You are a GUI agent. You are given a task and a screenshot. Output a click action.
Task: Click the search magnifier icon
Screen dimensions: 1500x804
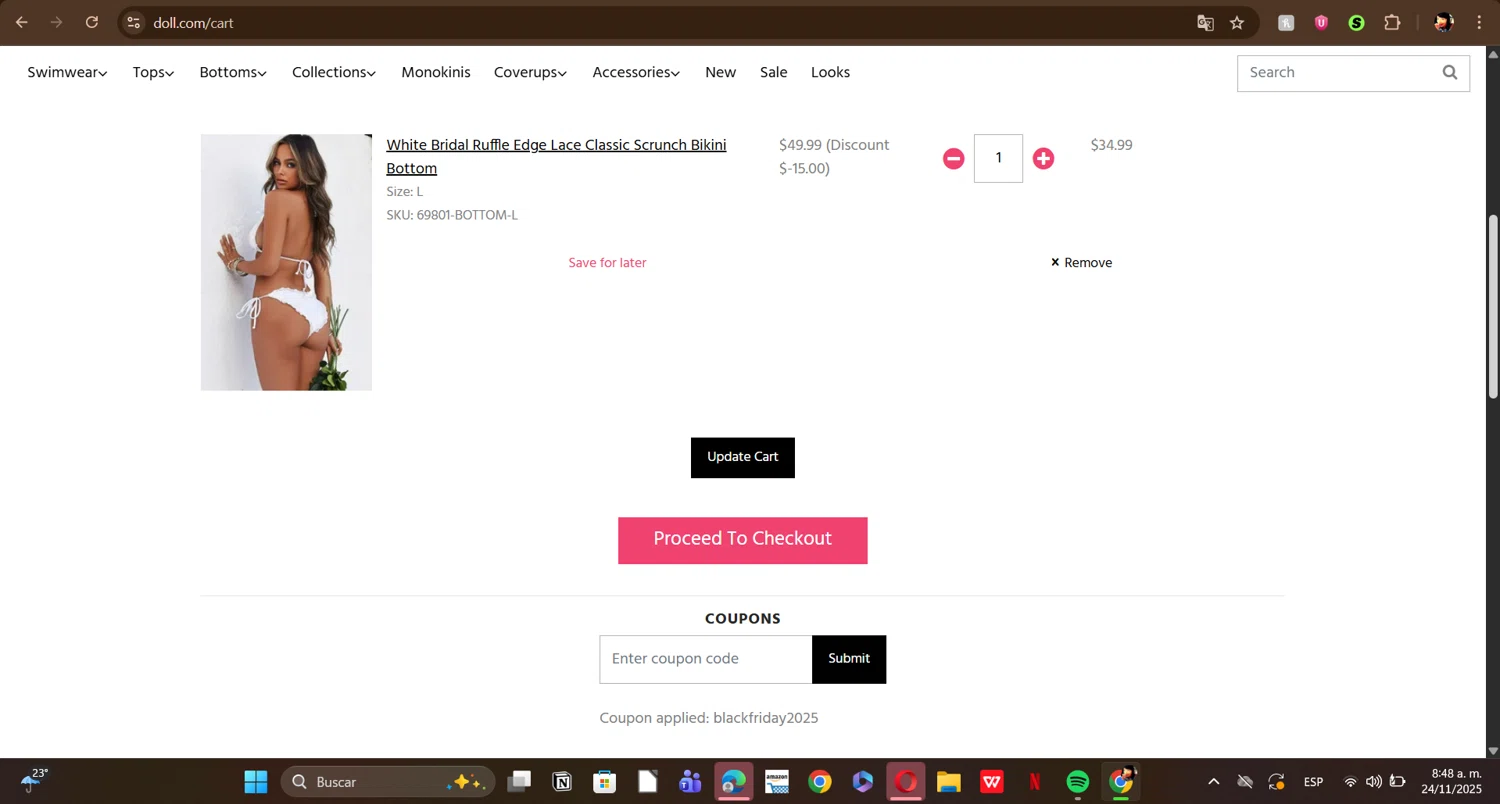(x=1450, y=72)
